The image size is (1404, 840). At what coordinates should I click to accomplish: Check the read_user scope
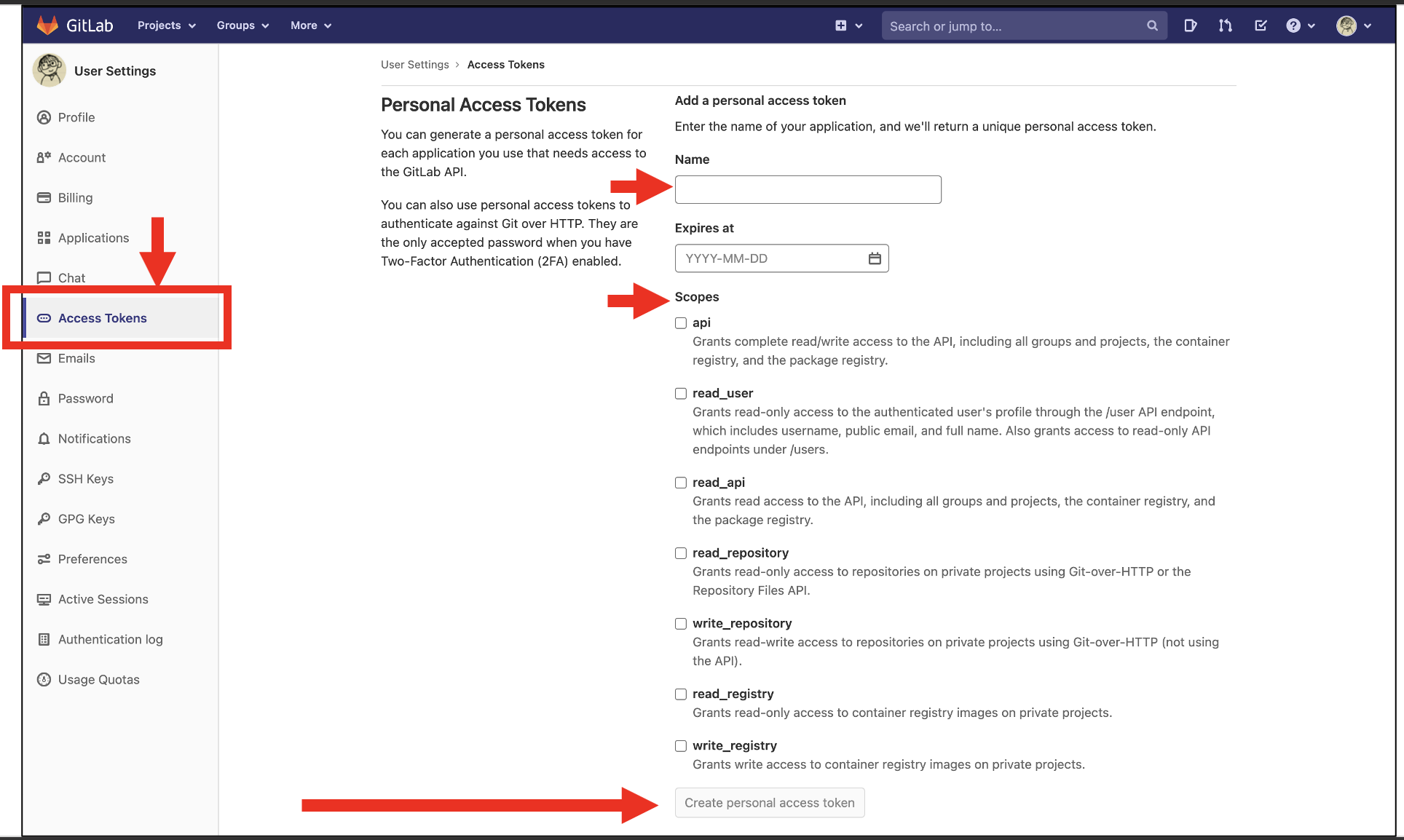click(681, 394)
